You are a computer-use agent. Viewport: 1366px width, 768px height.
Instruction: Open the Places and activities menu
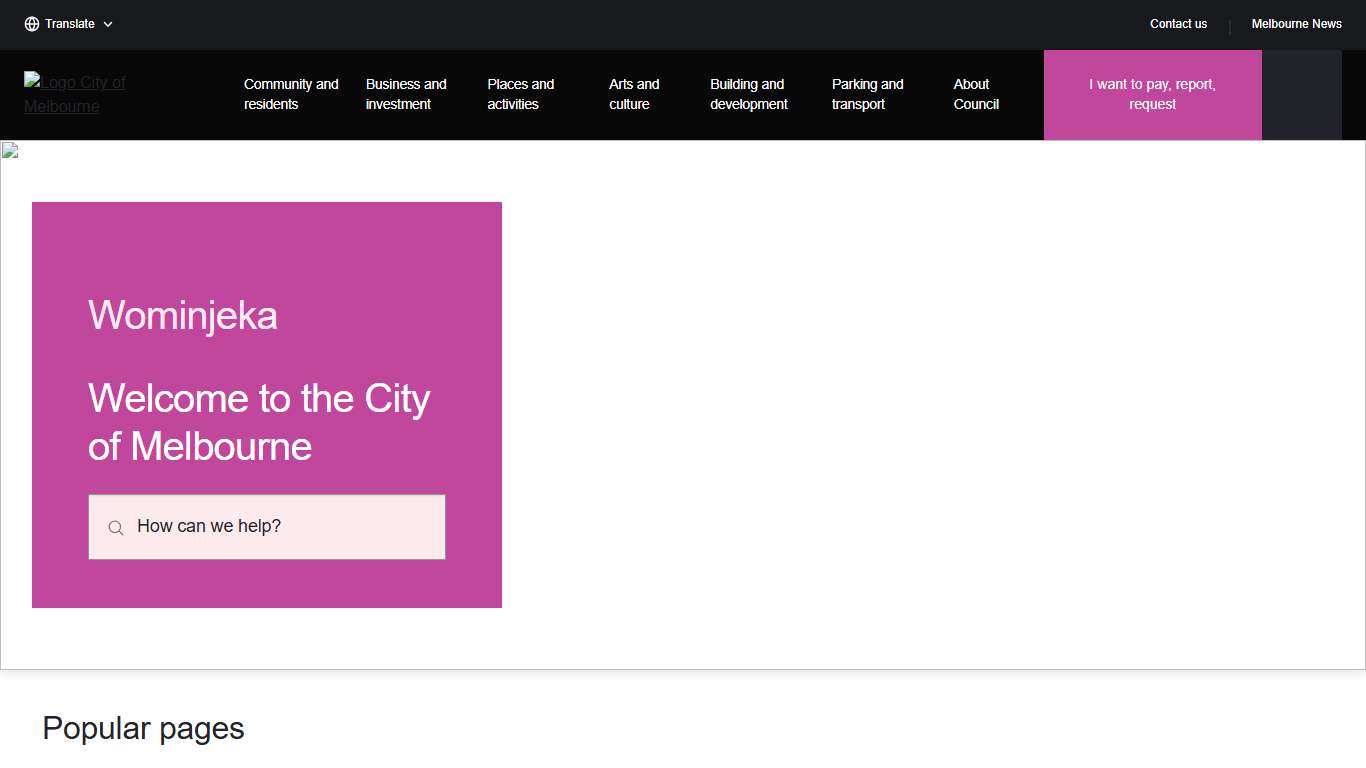[520, 94]
